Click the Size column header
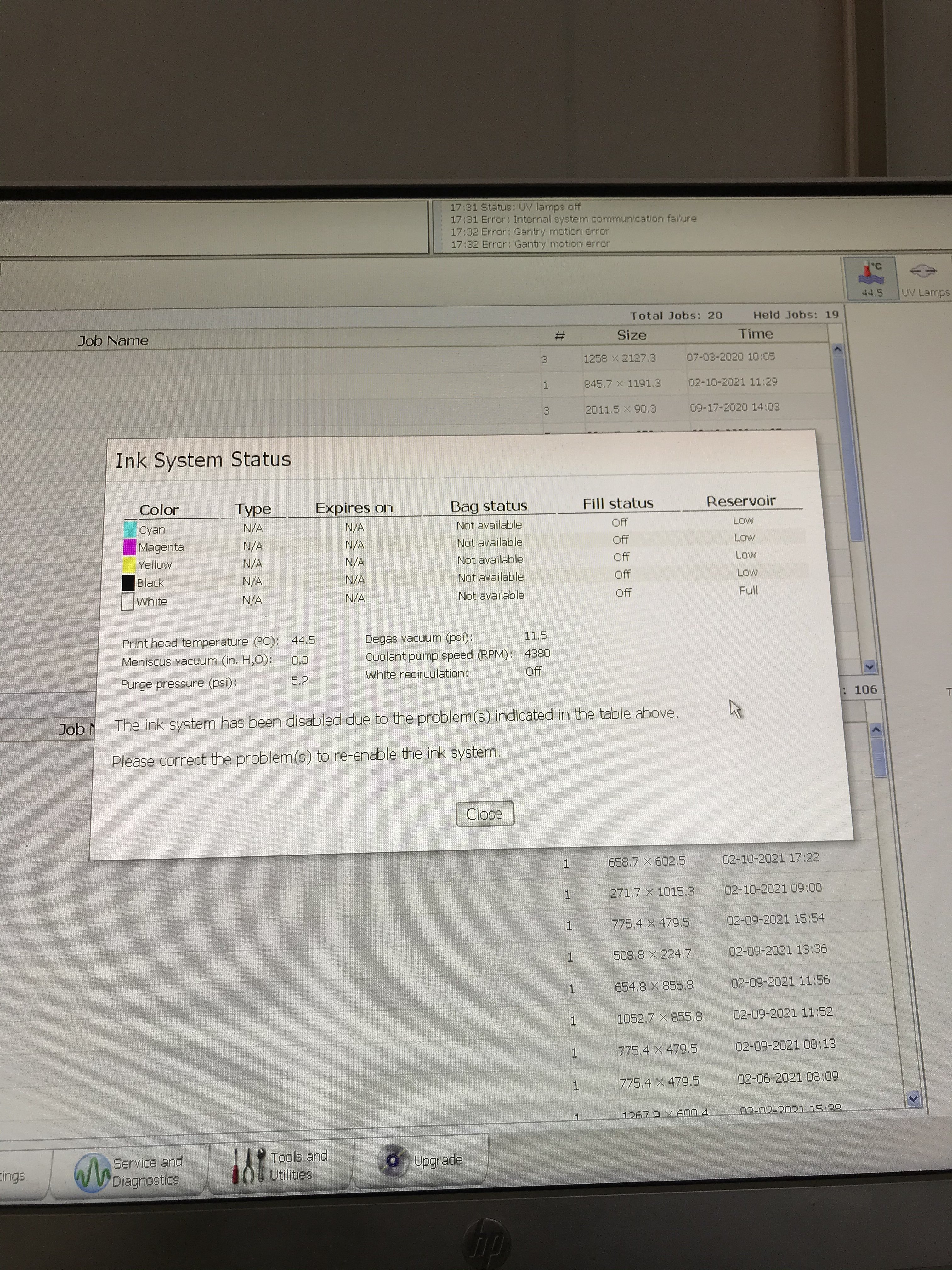Image resolution: width=952 pixels, height=1270 pixels. click(632, 335)
